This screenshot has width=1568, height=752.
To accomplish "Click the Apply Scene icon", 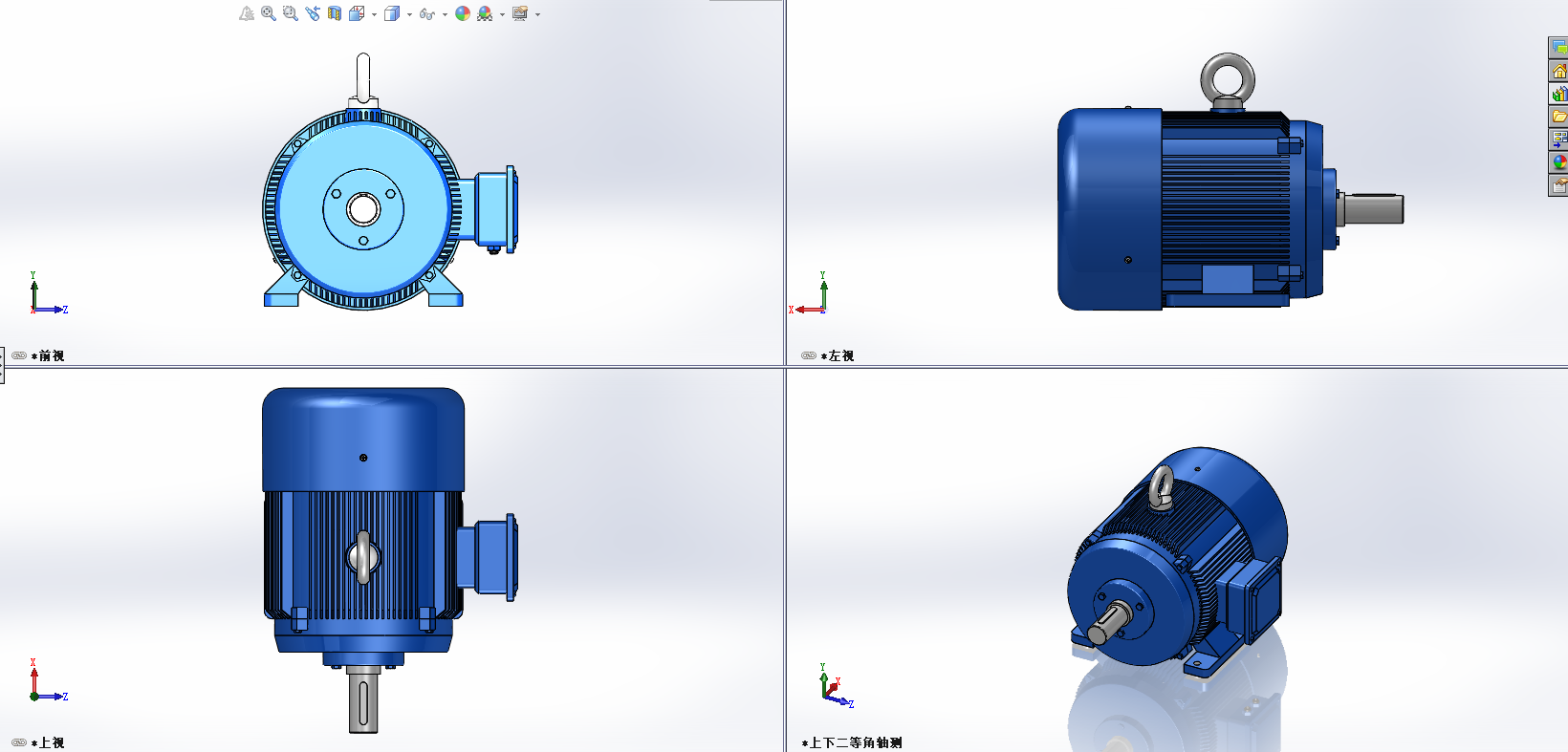I will (x=485, y=13).
